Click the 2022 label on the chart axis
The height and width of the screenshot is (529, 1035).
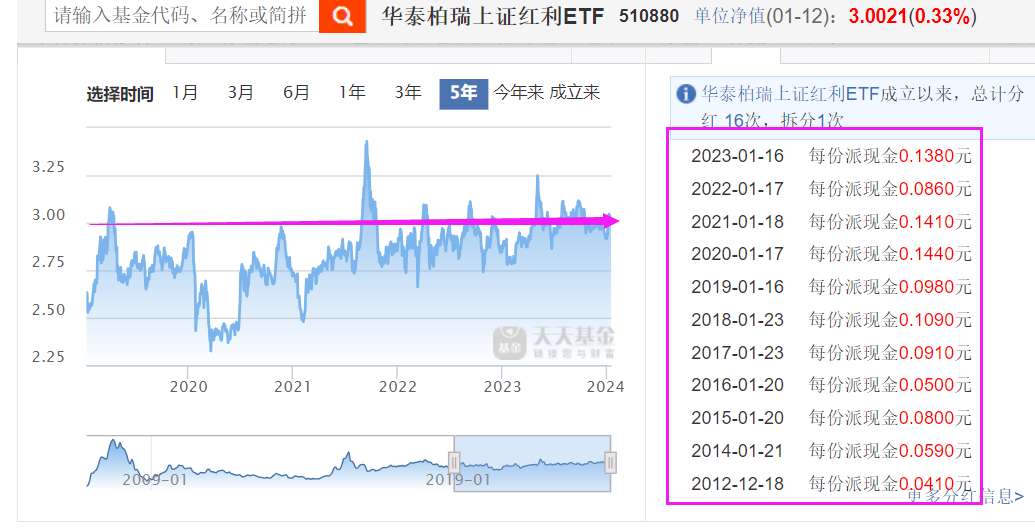coord(397,387)
